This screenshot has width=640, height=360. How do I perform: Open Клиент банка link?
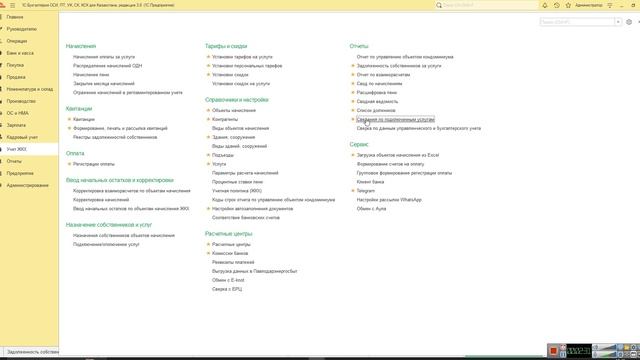(x=370, y=182)
